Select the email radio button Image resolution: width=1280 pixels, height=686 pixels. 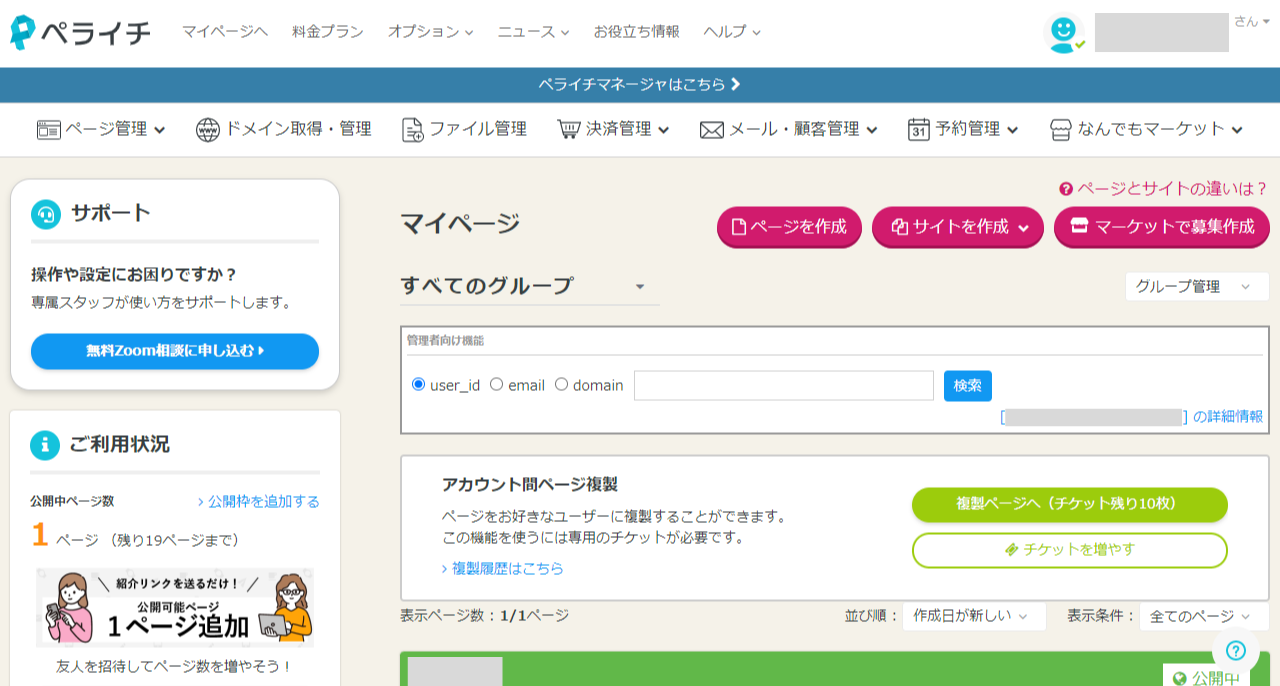click(x=496, y=385)
